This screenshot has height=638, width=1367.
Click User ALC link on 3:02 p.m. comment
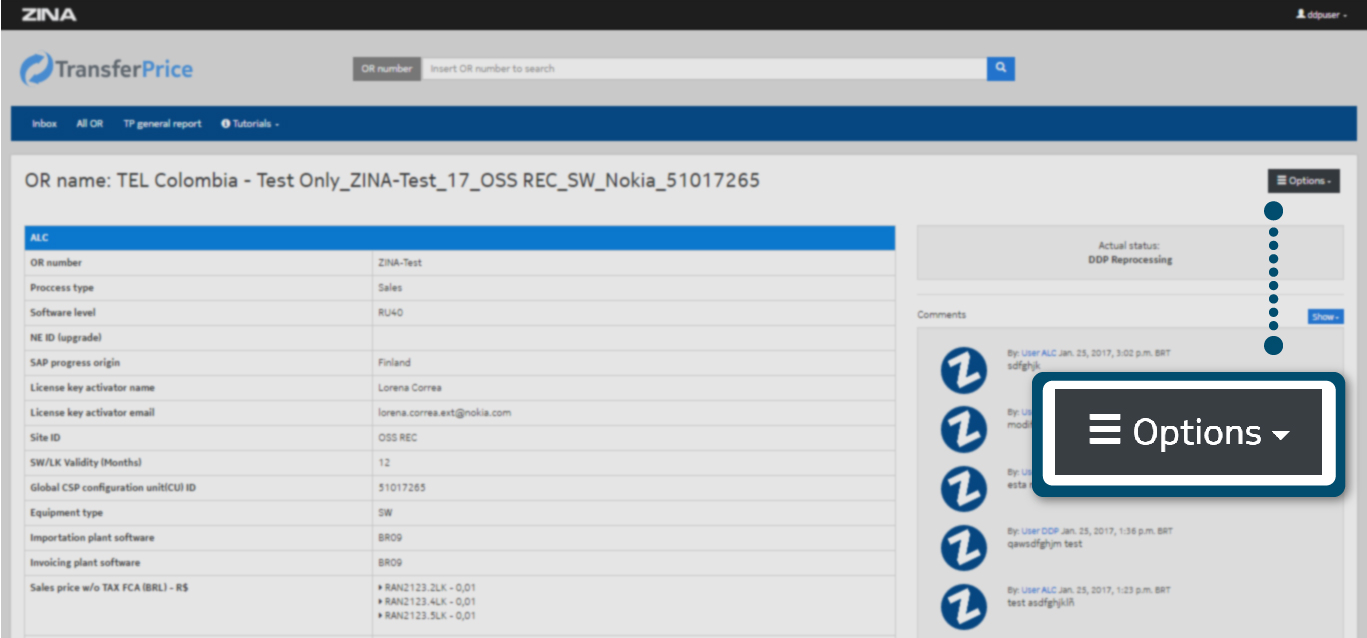(x=1038, y=353)
